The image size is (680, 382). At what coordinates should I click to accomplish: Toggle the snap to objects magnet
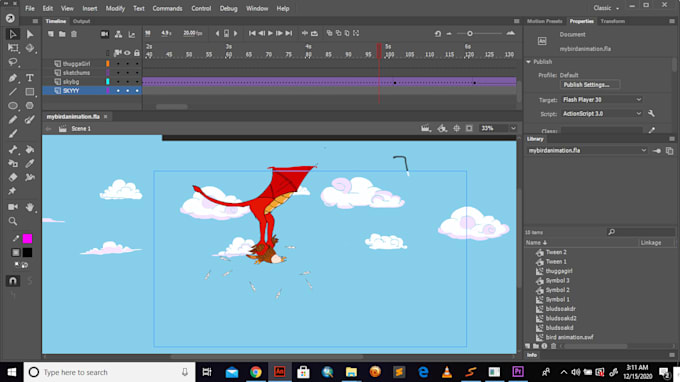click(13, 281)
